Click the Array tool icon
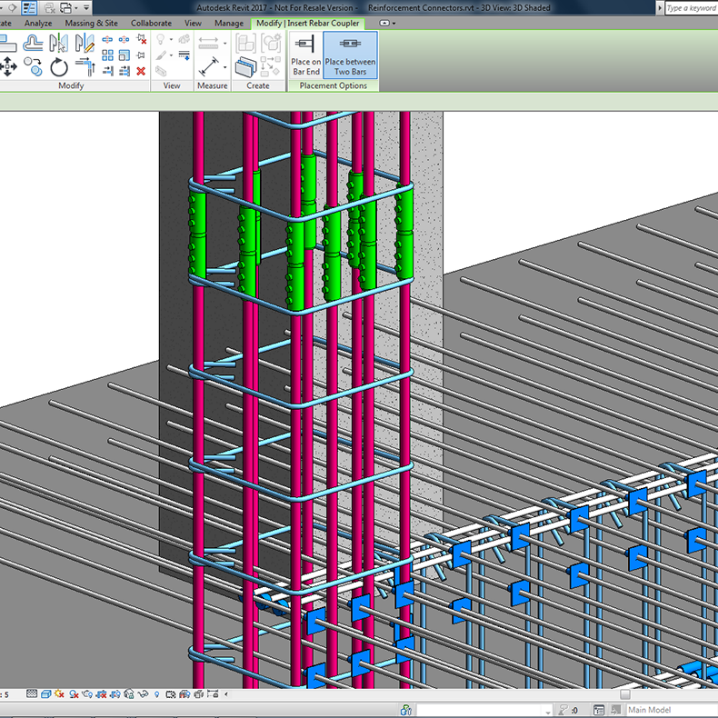The height and width of the screenshot is (718, 718). (x=108, y=56)
